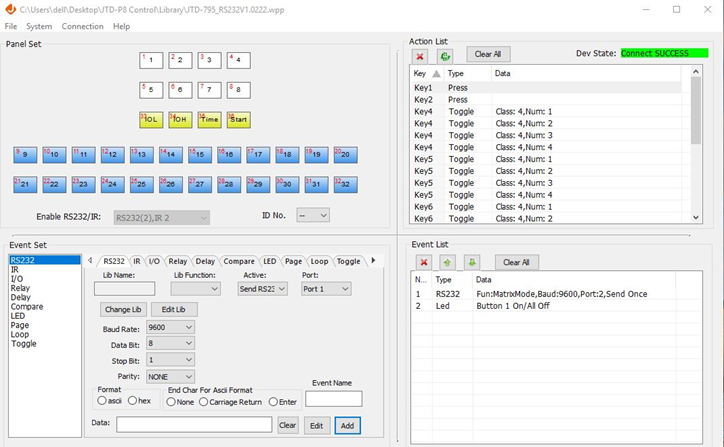Switch to Relay tab
The image size is (724, 447).
[x=177, y=261]
